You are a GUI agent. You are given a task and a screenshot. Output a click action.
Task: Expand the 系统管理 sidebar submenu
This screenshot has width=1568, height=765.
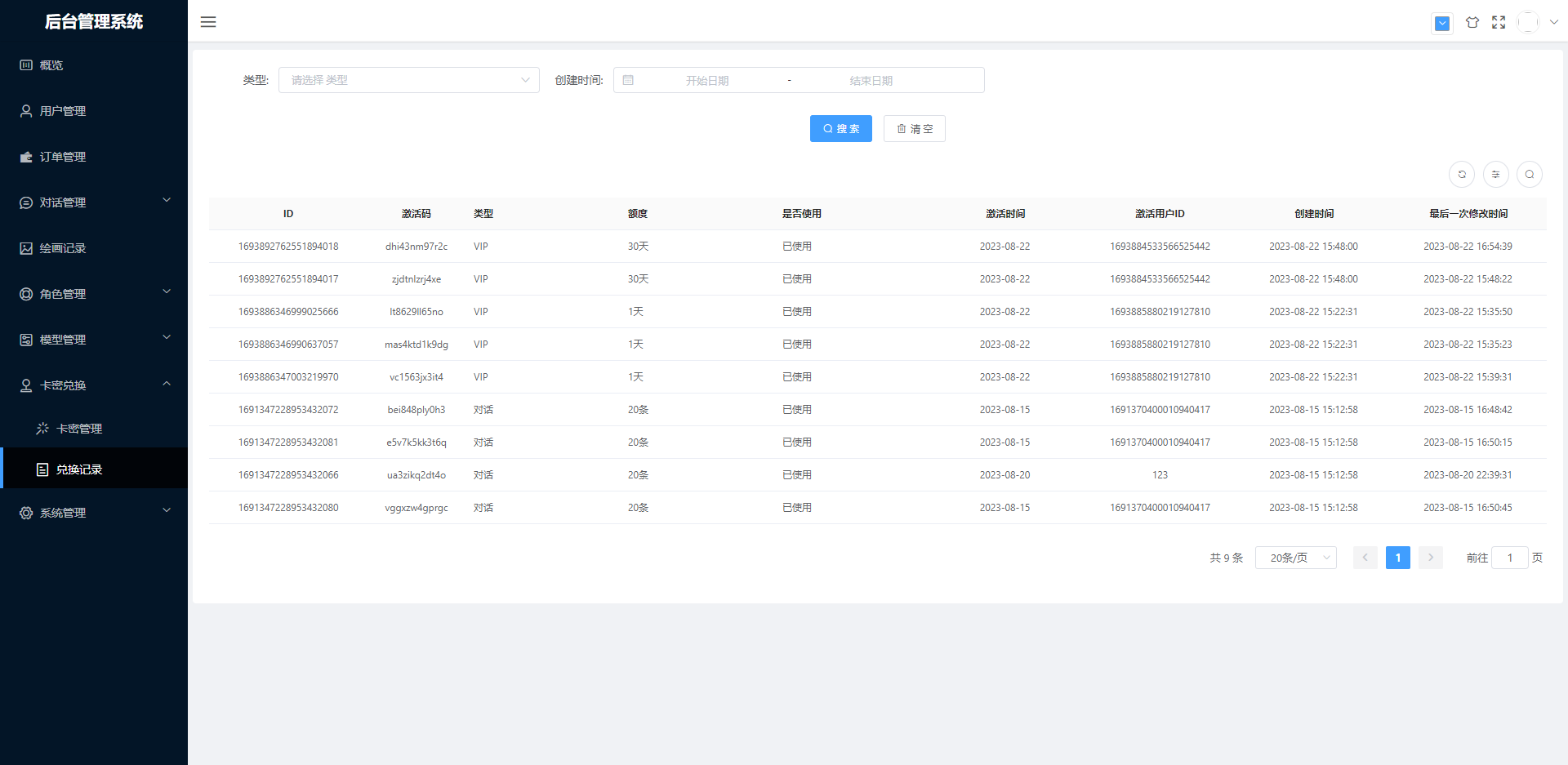pos(94,513)
